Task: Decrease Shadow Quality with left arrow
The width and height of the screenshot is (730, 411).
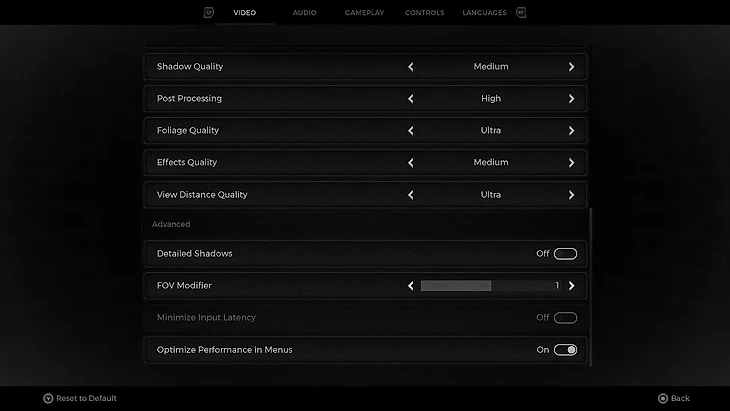Action: point(410,67)
